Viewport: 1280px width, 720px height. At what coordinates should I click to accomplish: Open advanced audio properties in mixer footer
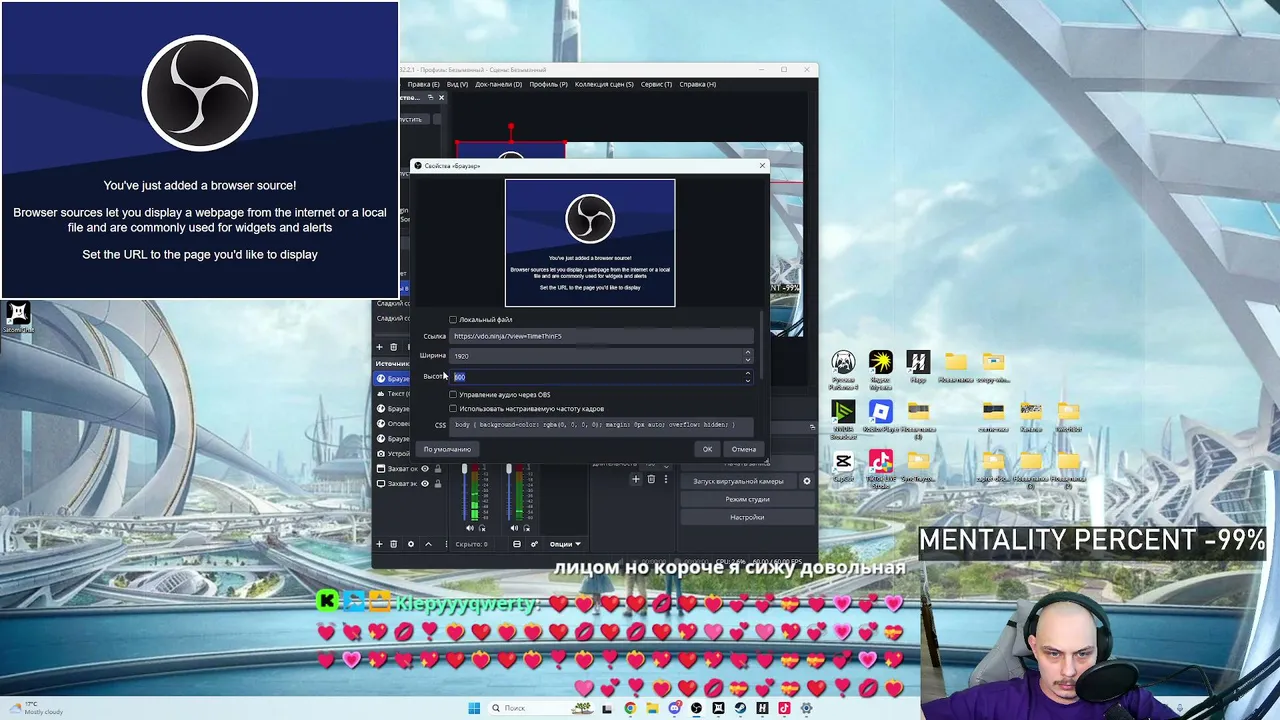tap(534, 544)
